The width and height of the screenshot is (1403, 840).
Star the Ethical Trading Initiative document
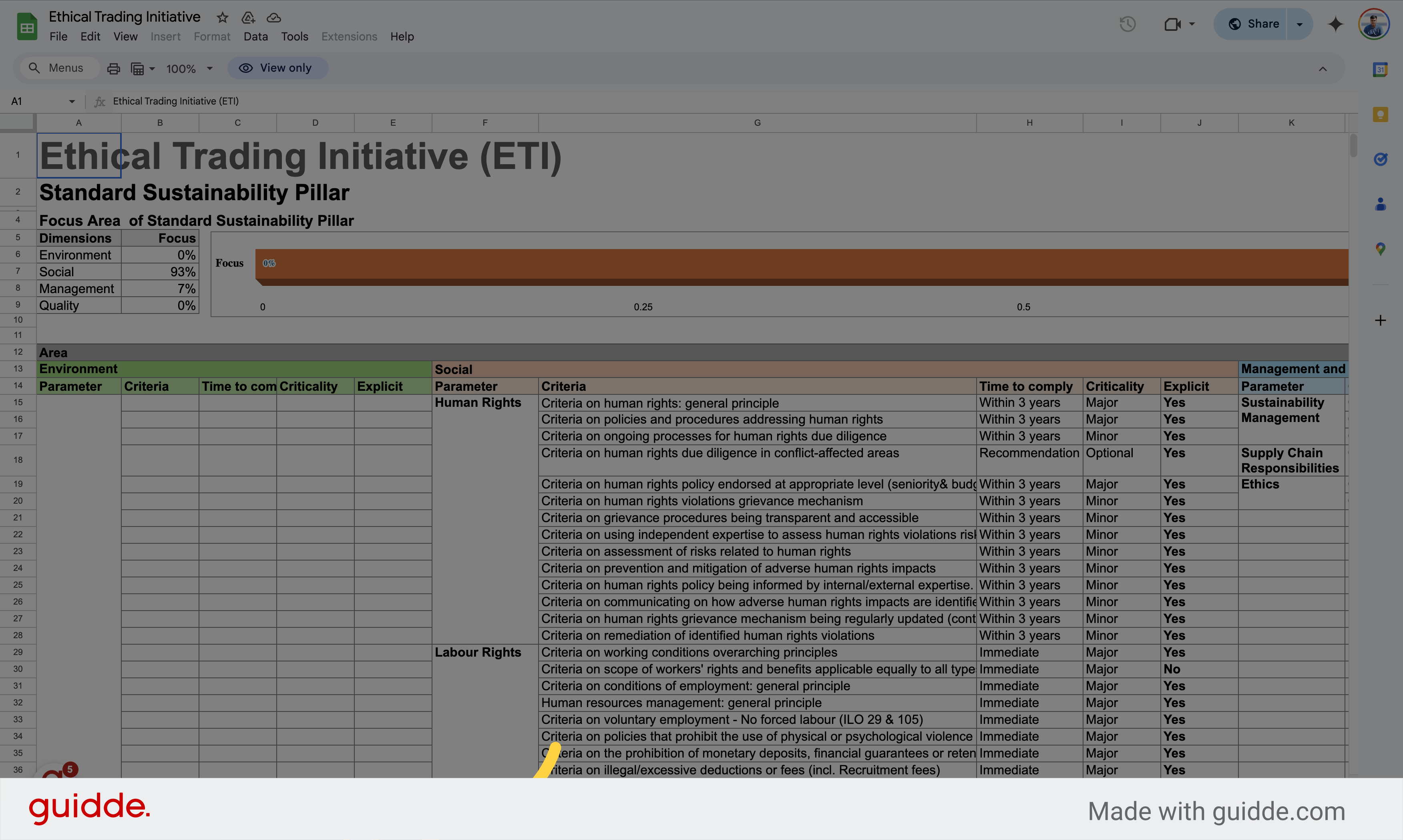click(222, 18)
